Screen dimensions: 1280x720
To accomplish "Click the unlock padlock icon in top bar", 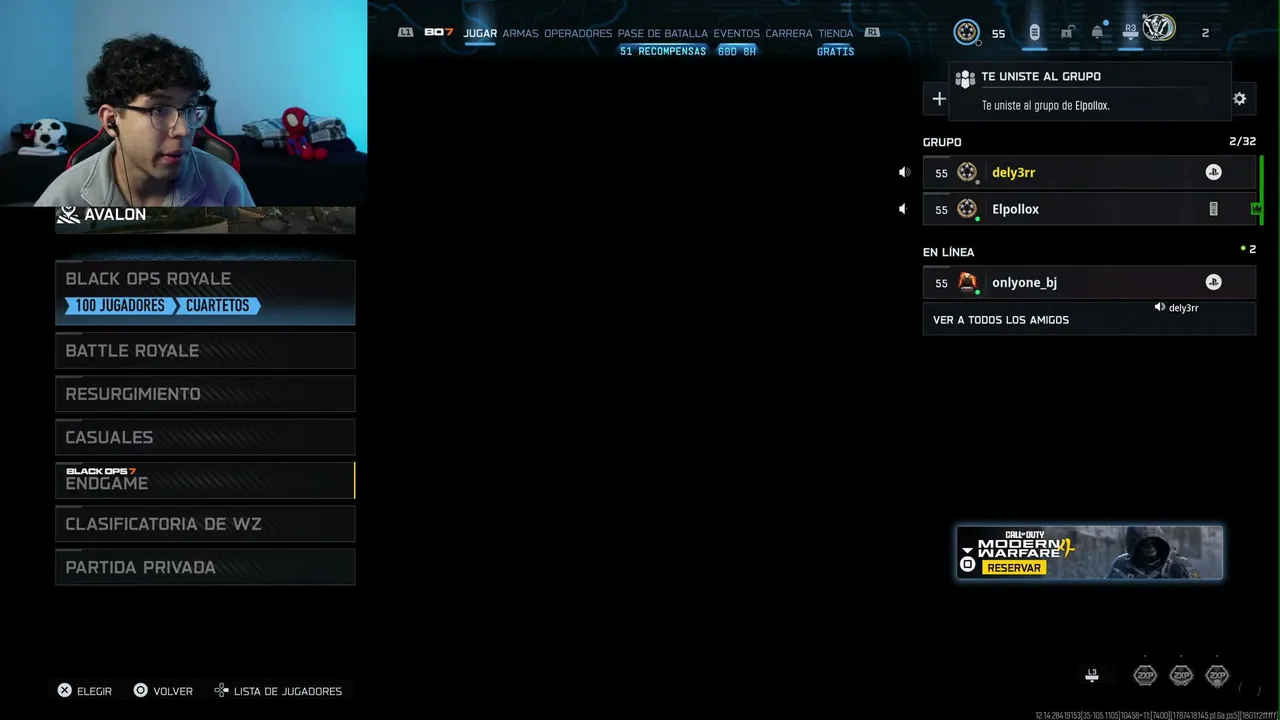I will click(1067, 32).
